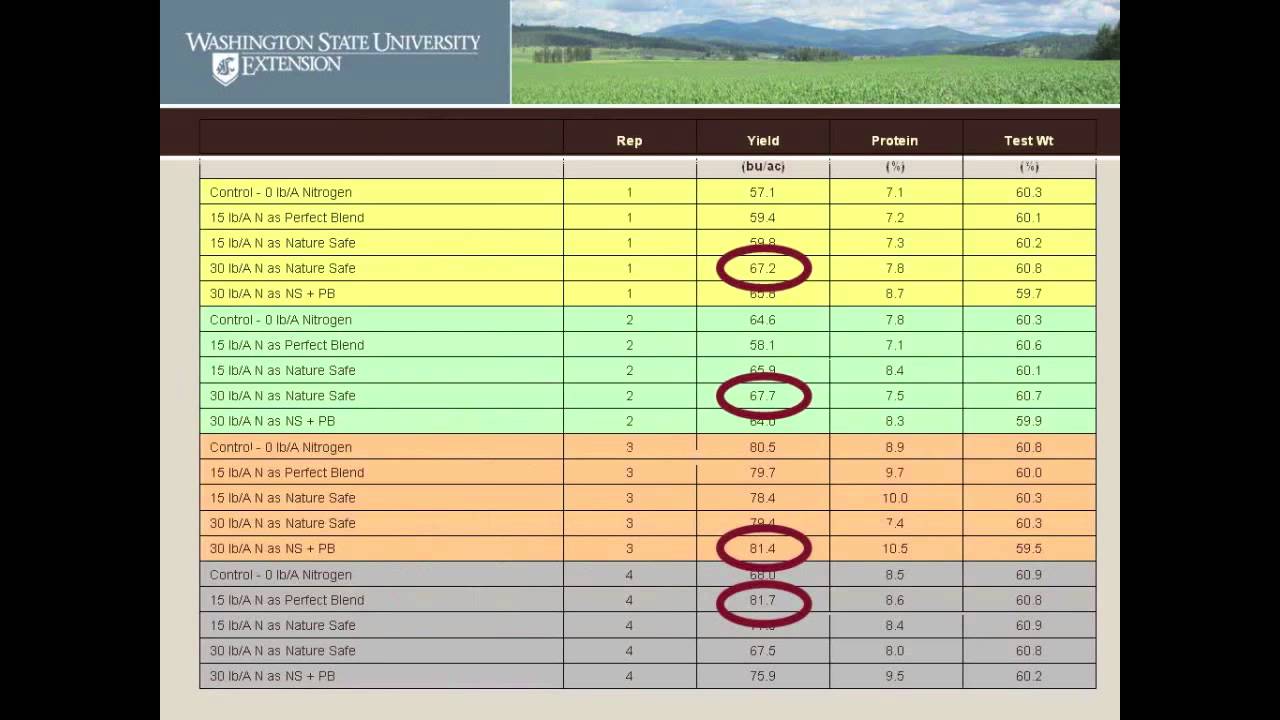Click the (bu/ac) unit label under Yield
Screen dimensions: 1280x720
(x=763, y=167)
